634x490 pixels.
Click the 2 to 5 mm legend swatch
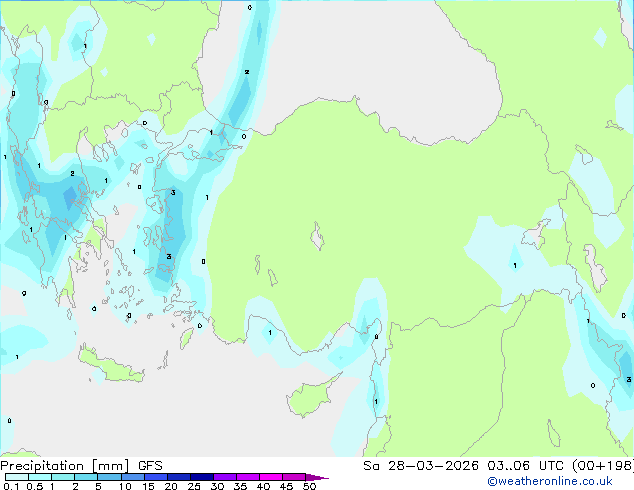pos(86,477)
